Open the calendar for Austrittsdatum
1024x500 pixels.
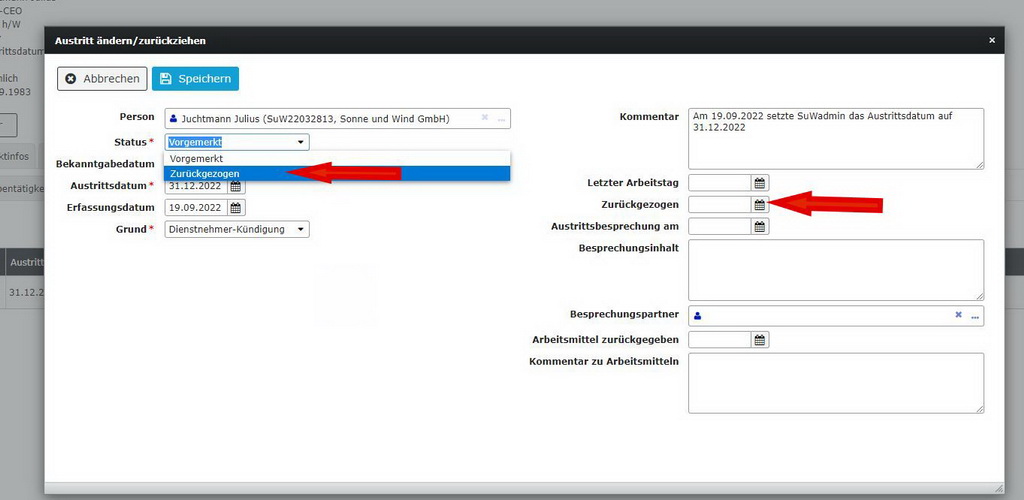click(x=236, y=186)
